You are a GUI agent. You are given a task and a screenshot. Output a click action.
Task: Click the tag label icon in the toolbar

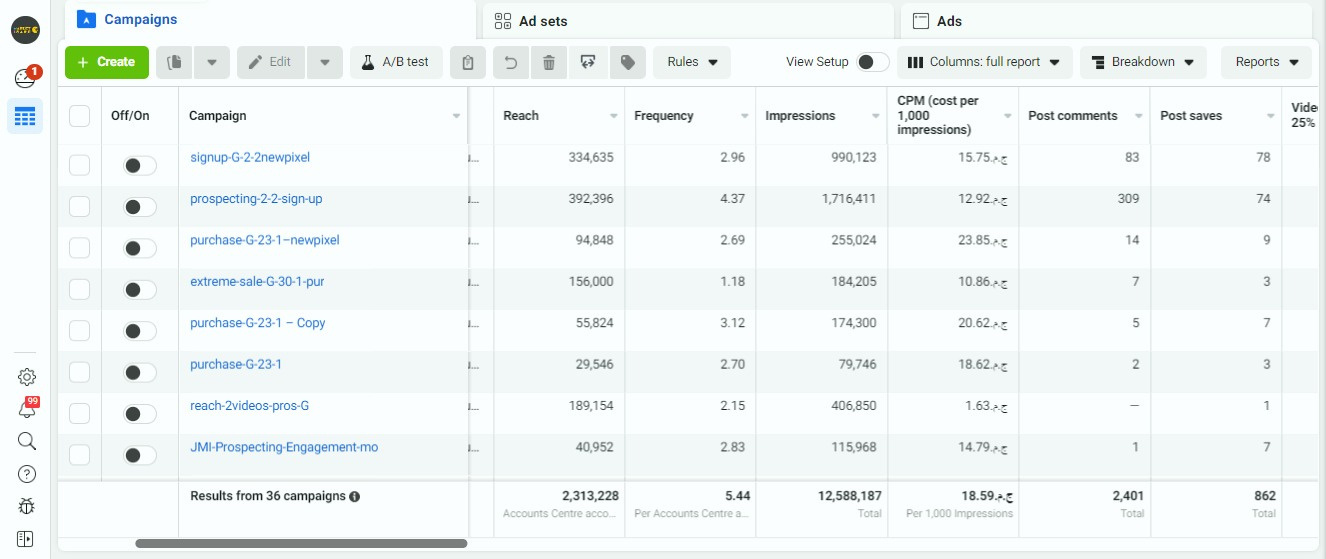pyautogui.click(x=628, y=62)
